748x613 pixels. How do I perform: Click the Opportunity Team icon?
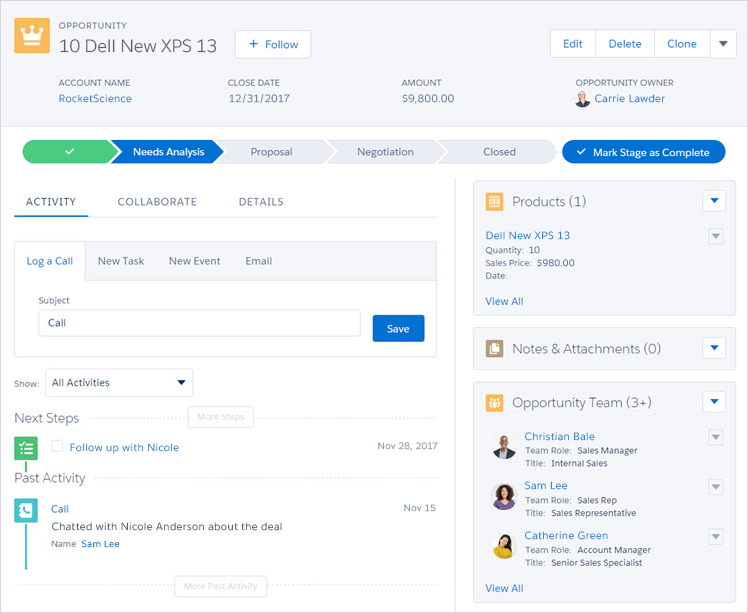(x=494, y=403)
